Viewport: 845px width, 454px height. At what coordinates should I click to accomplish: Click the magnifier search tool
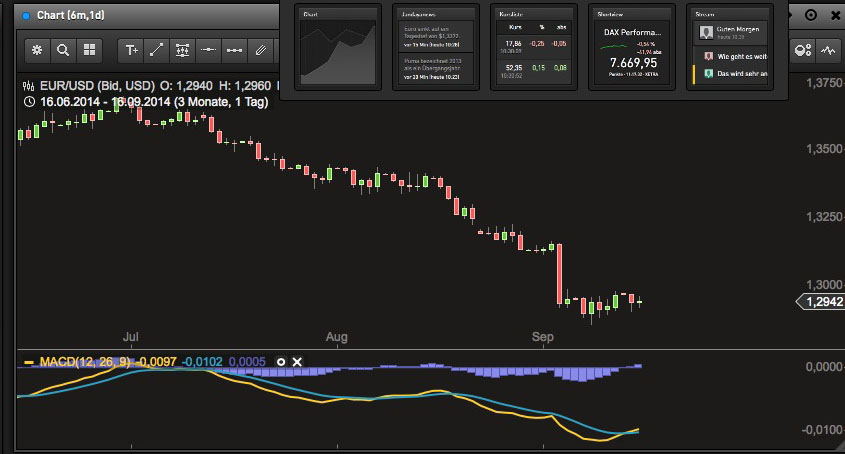[x=63, y=50]
